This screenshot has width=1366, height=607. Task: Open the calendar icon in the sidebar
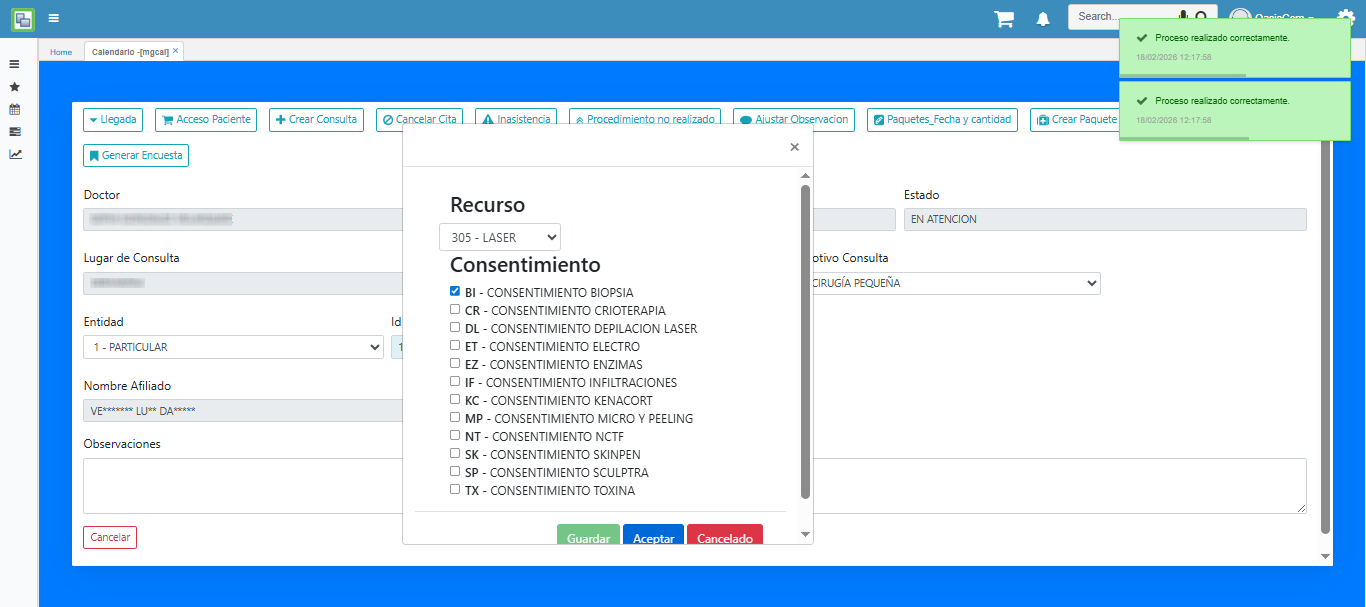(x=14, y=109)
